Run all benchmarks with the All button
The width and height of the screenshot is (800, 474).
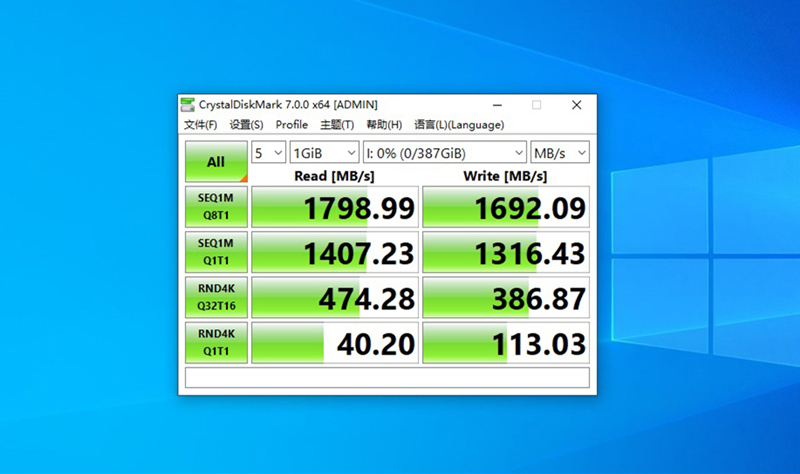[216, 162]
